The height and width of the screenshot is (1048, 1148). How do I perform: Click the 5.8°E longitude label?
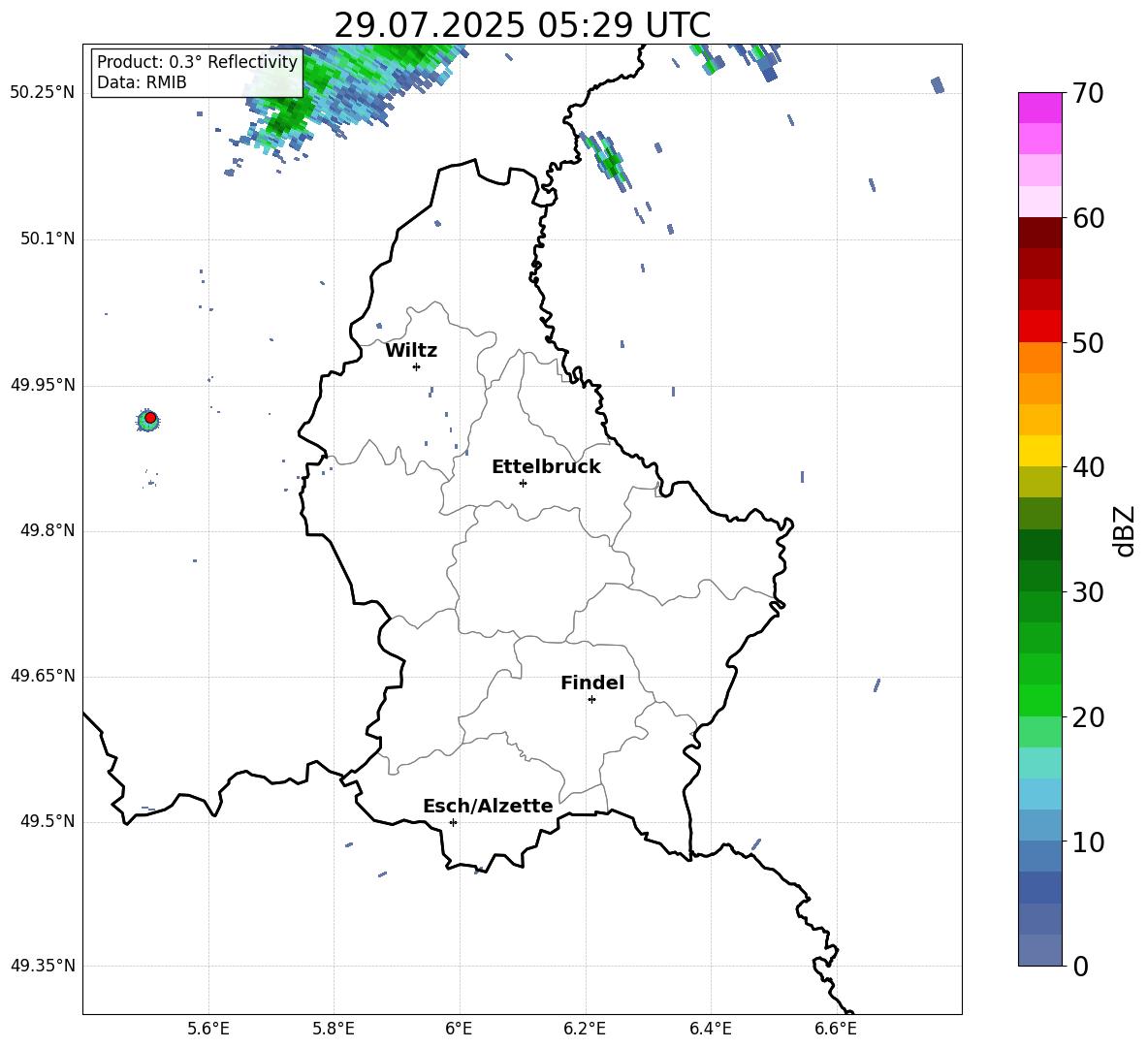(334, 1029)
